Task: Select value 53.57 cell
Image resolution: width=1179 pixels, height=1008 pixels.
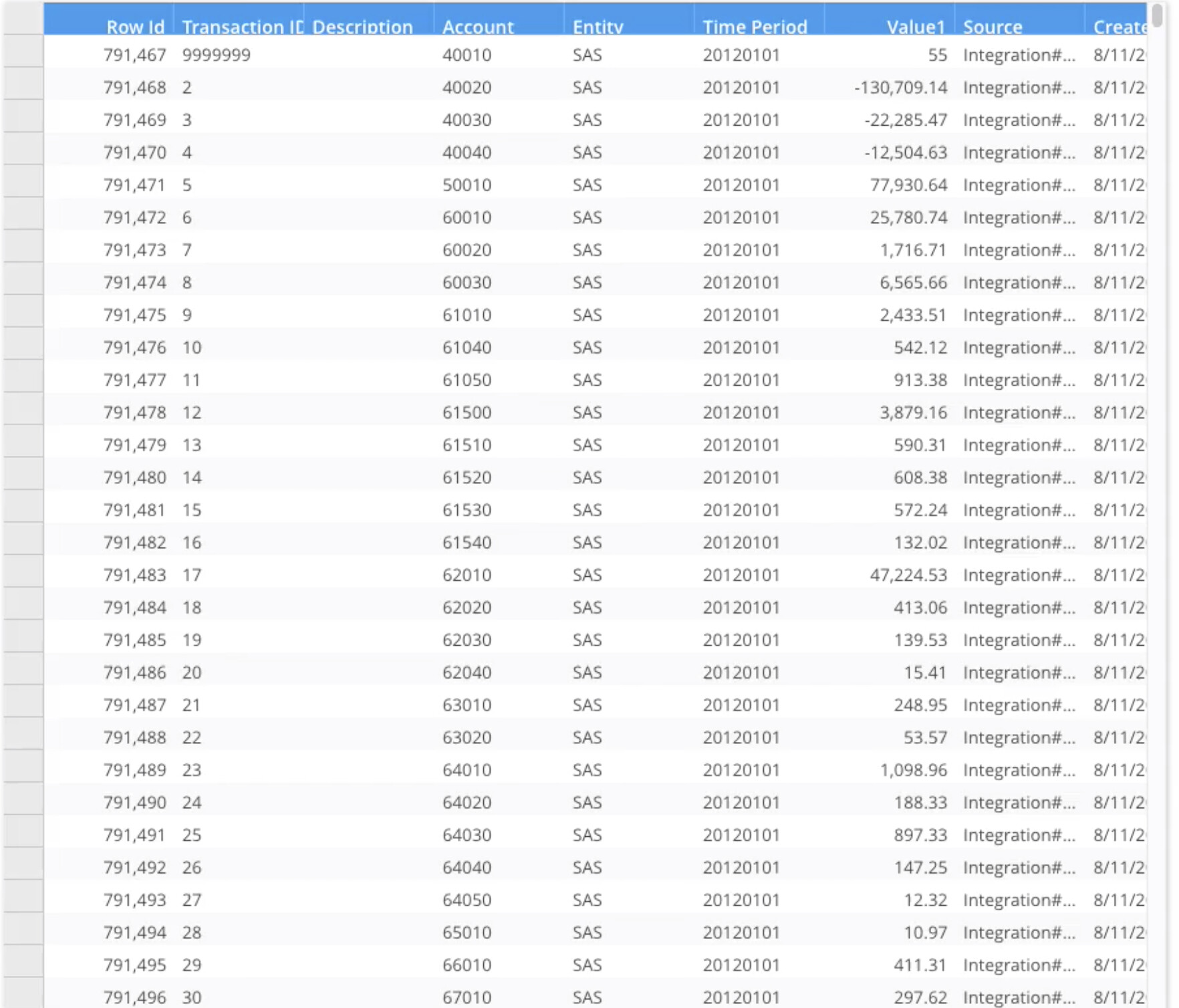Action: click(x=890, y=738)
